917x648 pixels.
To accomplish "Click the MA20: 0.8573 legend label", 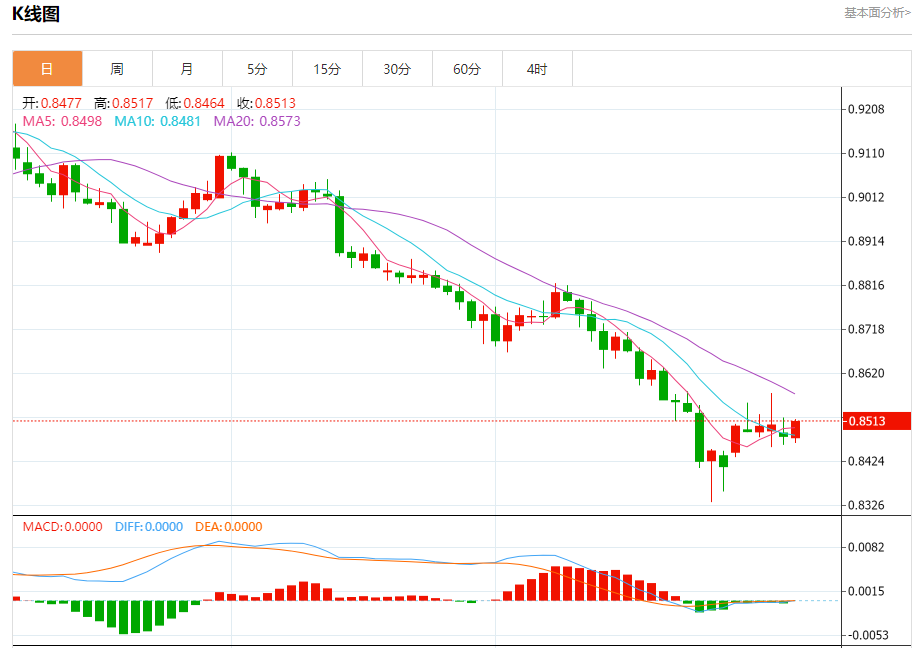I will pyautogui.click(x=257, y=121).
